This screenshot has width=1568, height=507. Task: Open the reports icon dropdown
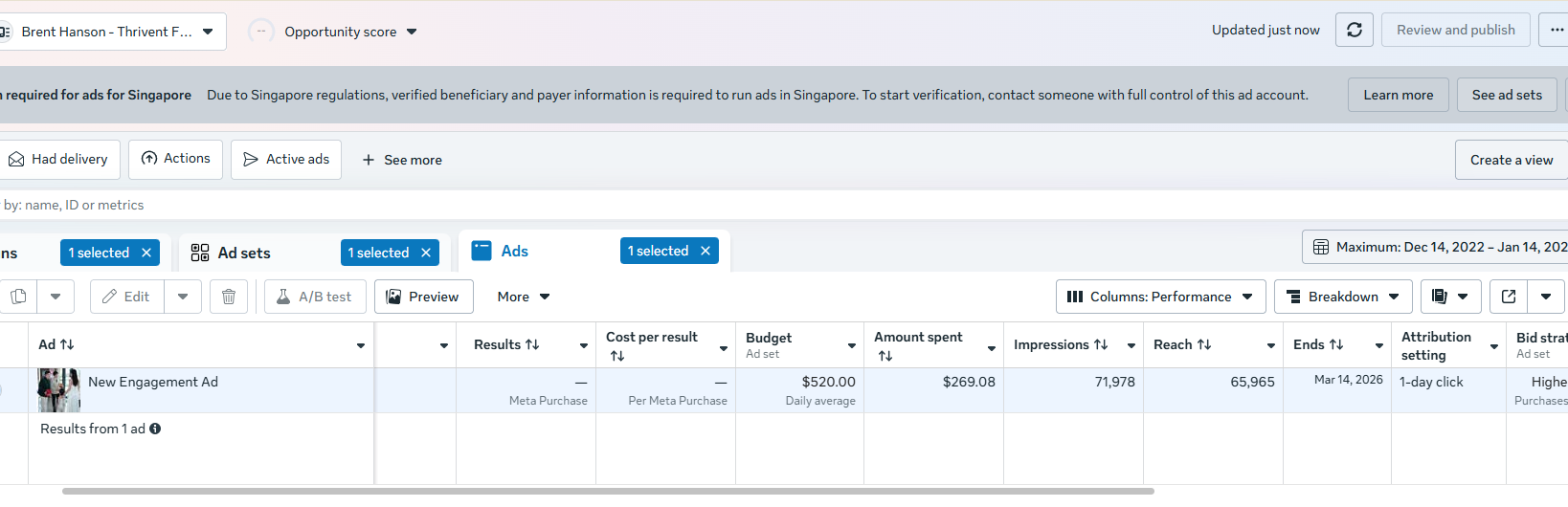click(1450, 297)
